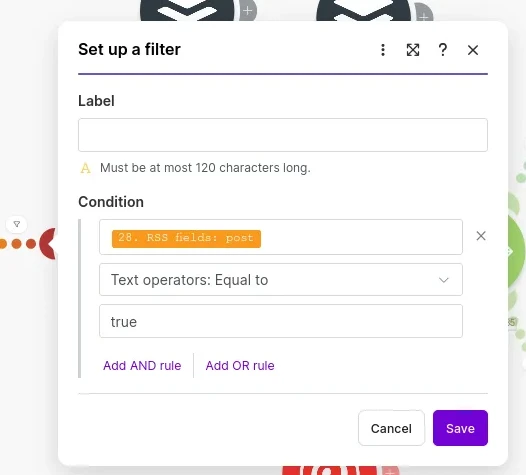Click the orange RSS fields: post pill

tap(186, 239)
